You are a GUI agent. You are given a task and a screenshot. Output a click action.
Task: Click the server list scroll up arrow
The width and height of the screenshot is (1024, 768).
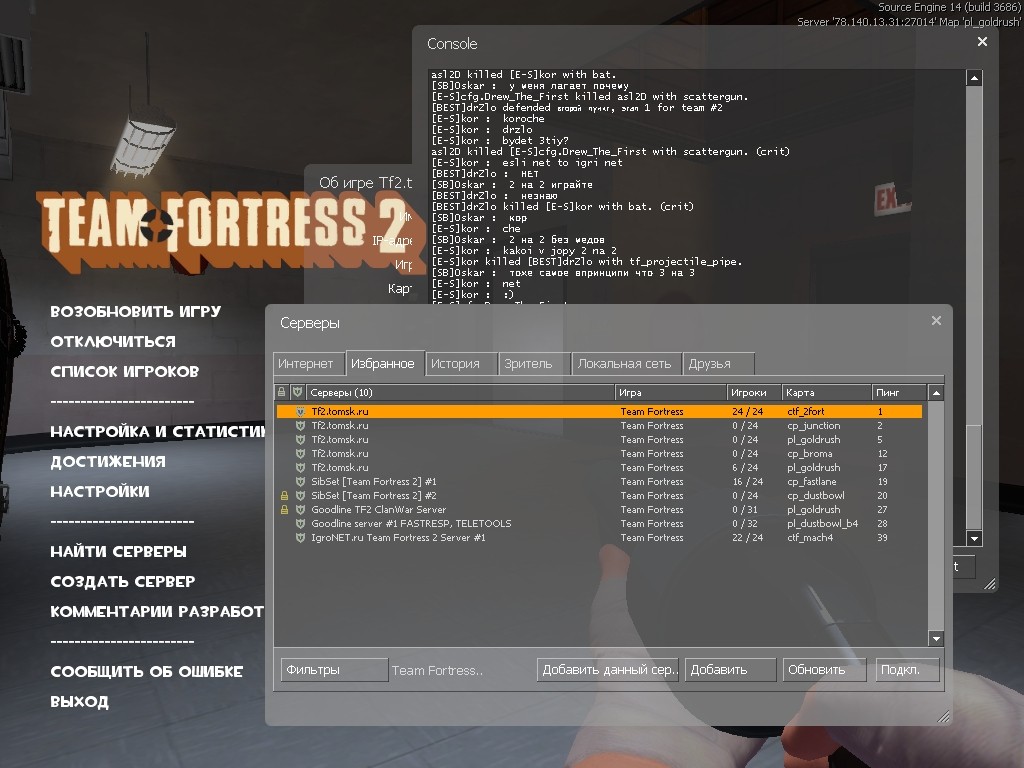click(x=936, y=393)
